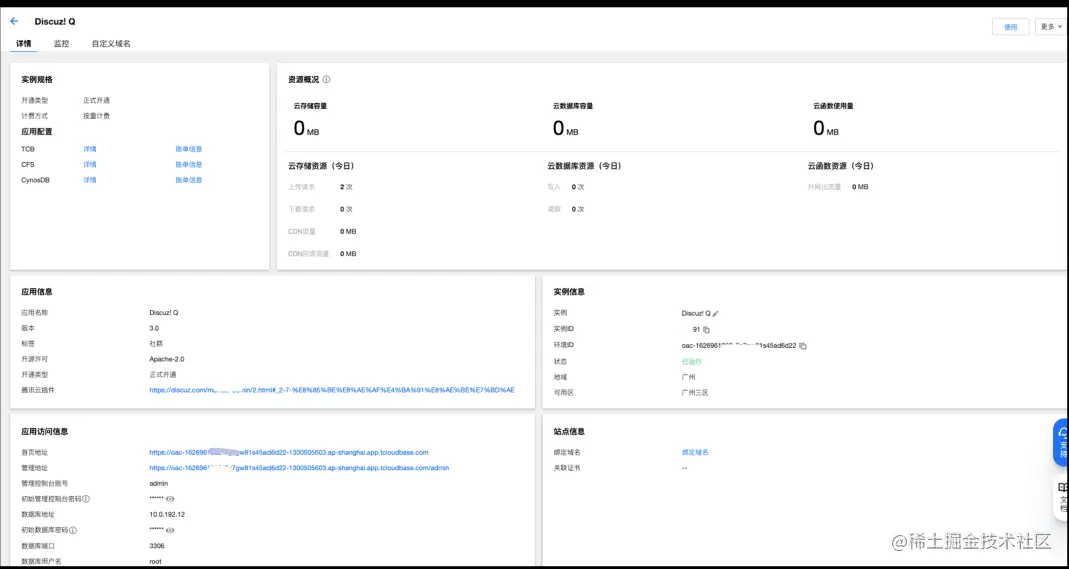Viewport: 1069px width, 569px height.
Task: Select the 社群 tag value
Action: click(x=156, y=344)
